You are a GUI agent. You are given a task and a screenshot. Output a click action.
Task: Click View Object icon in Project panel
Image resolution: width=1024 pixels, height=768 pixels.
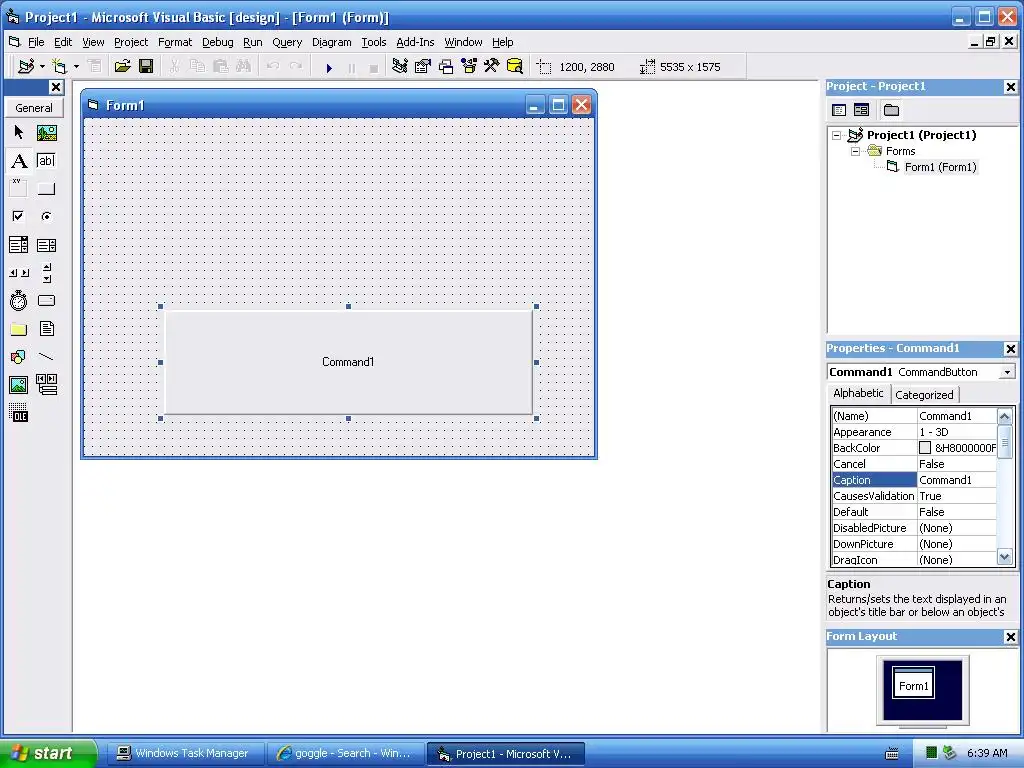861,110
